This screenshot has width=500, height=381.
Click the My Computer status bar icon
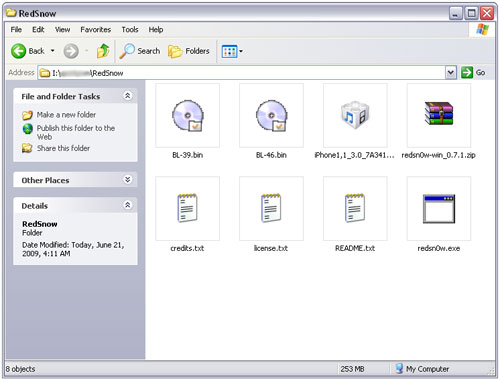click(x=399, y=369)
